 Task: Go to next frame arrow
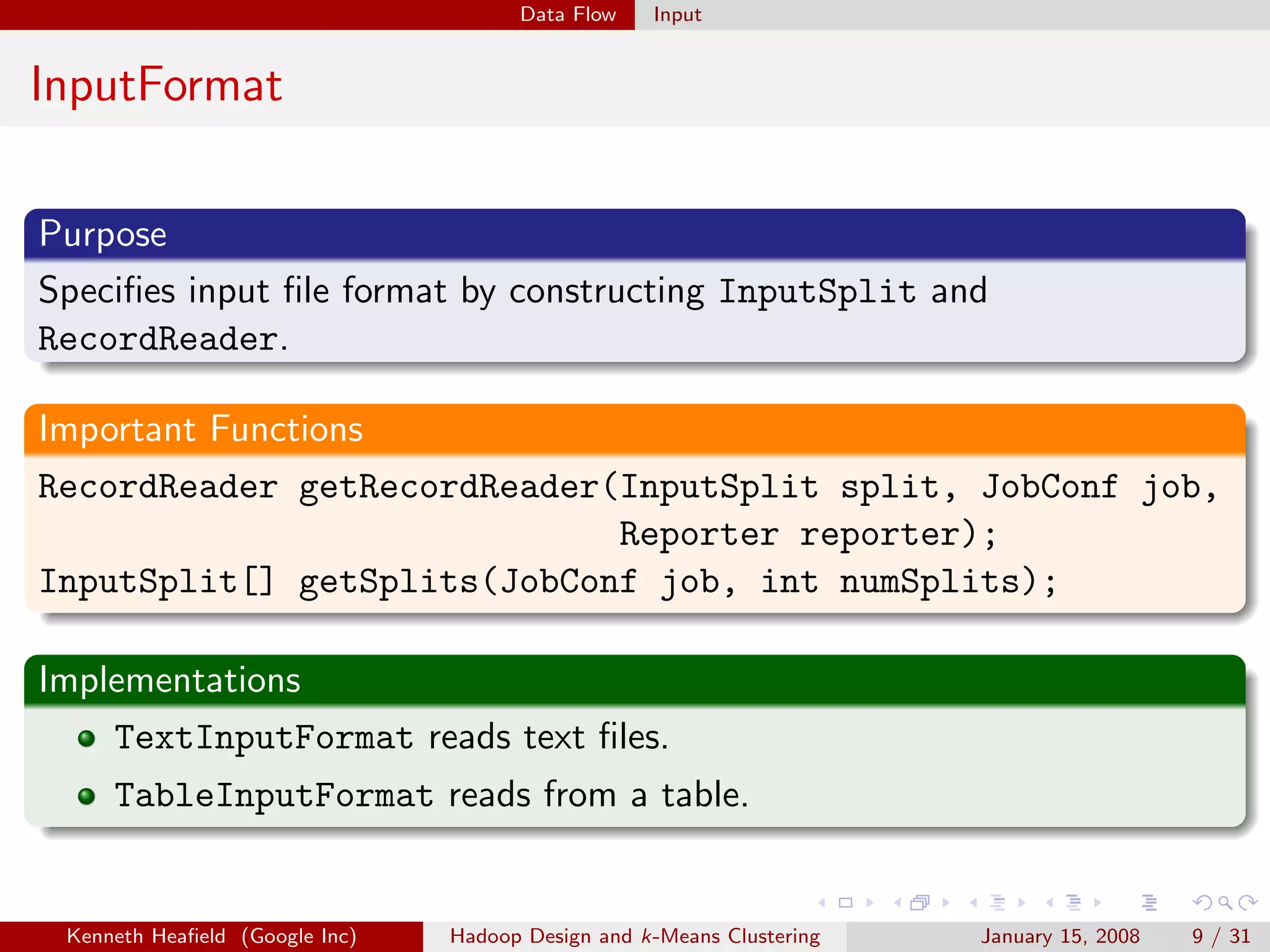[946, 903]
